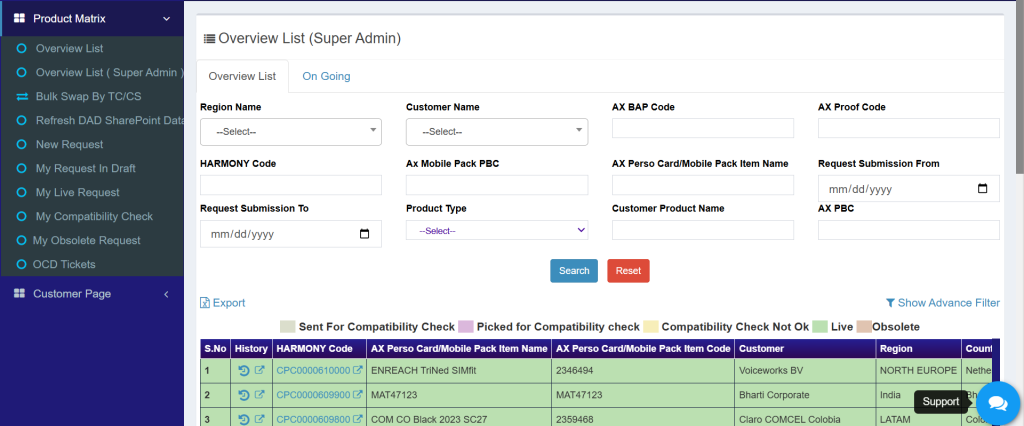Click the Support chat bubble icon
The height and width of the screenshot is (426, 1024).
point(996,402)
